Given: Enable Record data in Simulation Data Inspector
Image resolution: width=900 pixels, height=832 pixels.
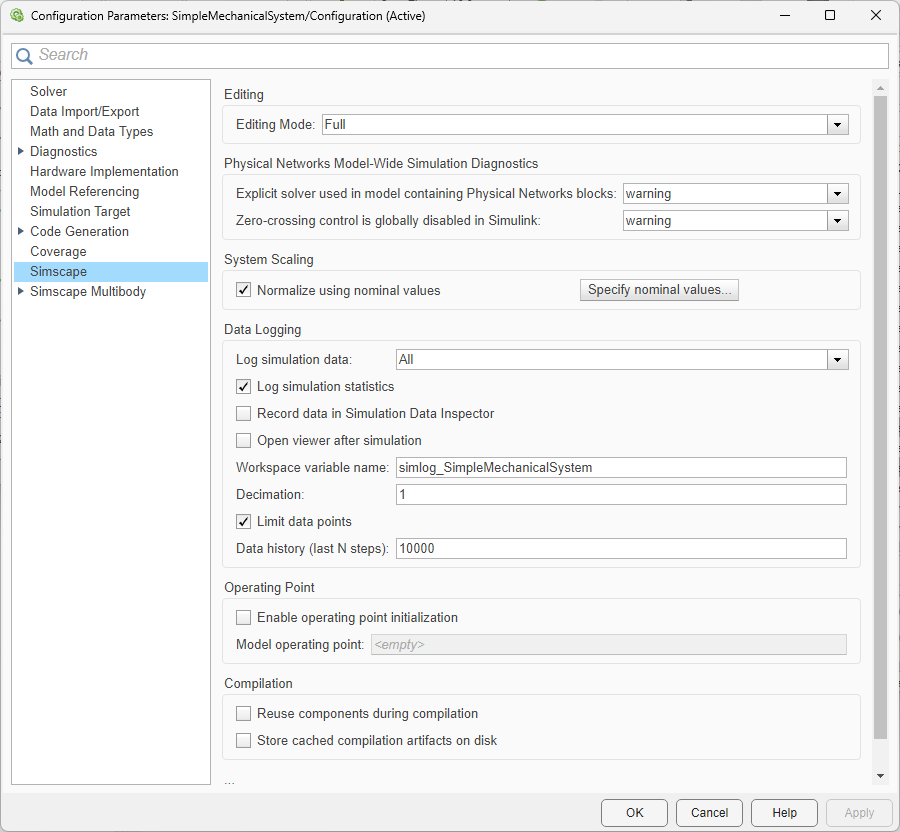Looking at the screenshot, I should point(243,414).
